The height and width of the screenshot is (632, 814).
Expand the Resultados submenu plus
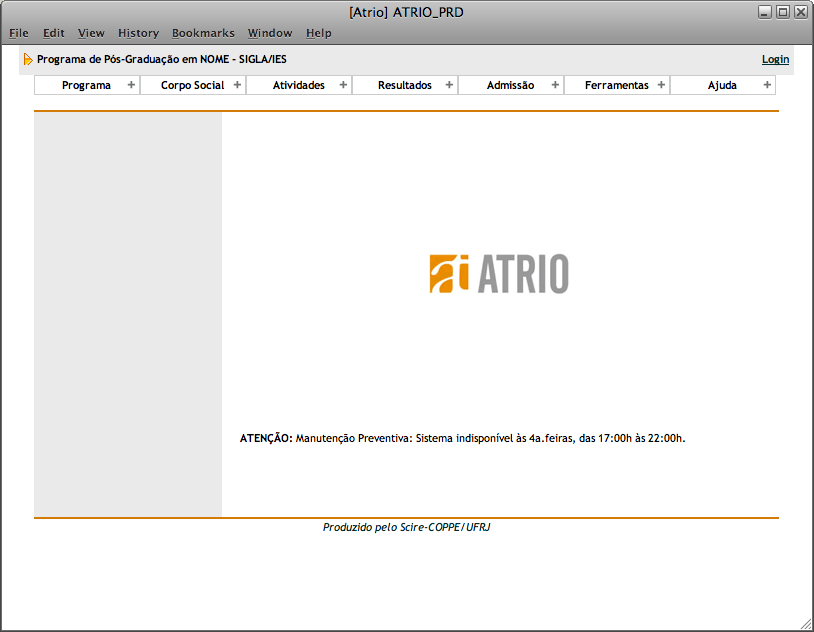click(449, 85)
